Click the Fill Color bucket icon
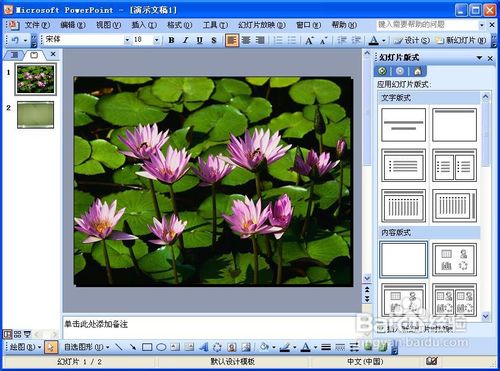Image resolution: width=500 pixels, height=371 pixels. (x=264, y=347)
